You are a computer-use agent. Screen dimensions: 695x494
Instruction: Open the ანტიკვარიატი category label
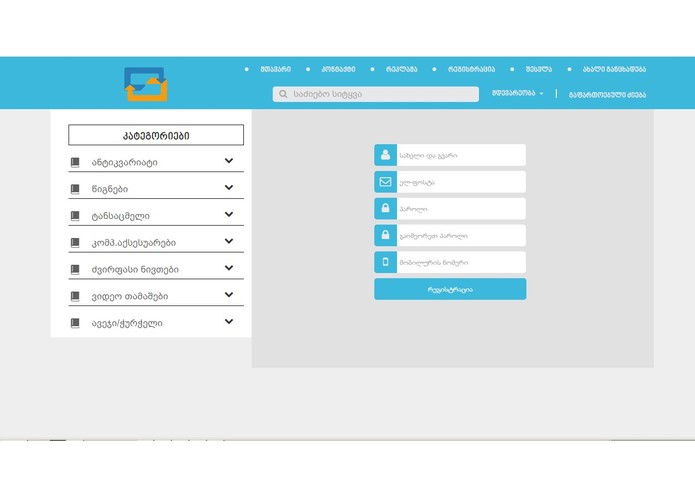(125, 163)
